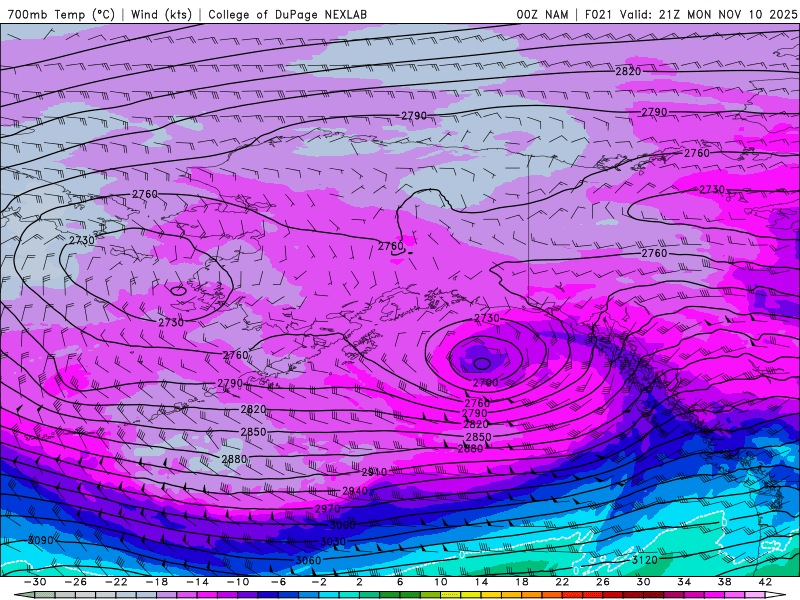This screenshot has height=600, width=800.
Task: Click the 22 color scale tick label
Action: tap(562, 582)
